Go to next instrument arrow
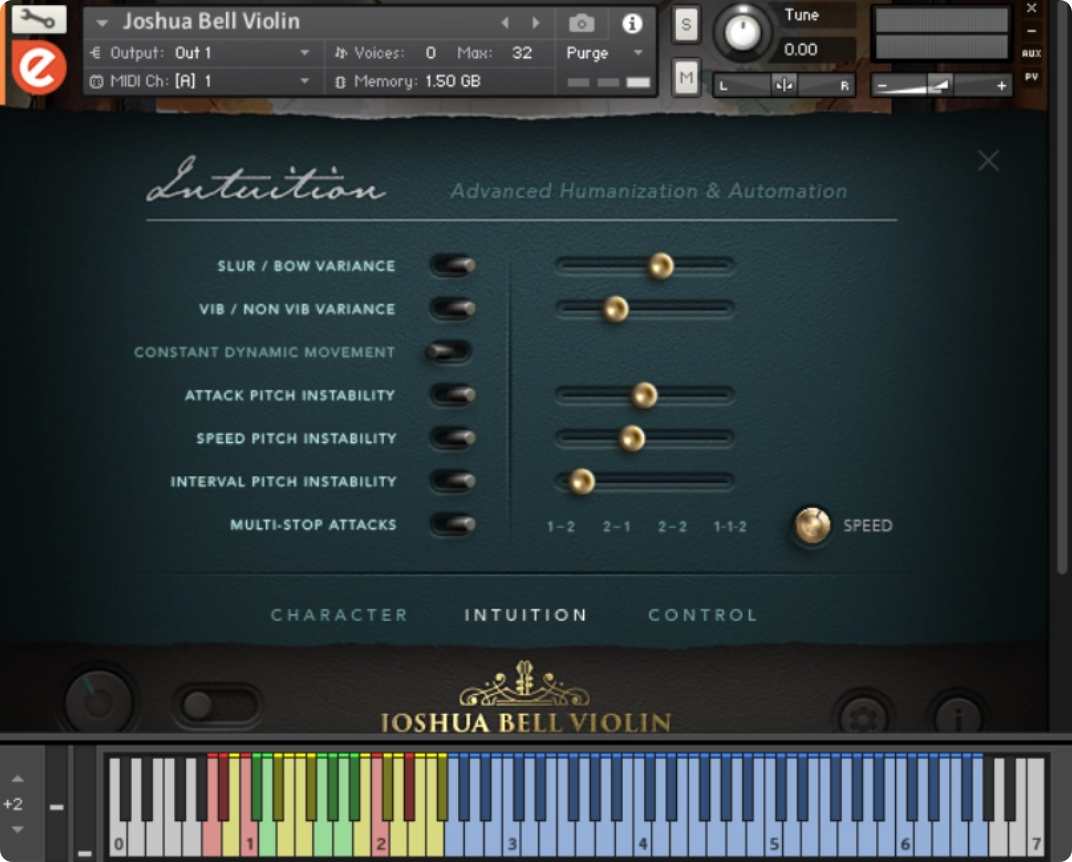The height and width of the screenshot is (862, 1072). [x=535, y=23]
